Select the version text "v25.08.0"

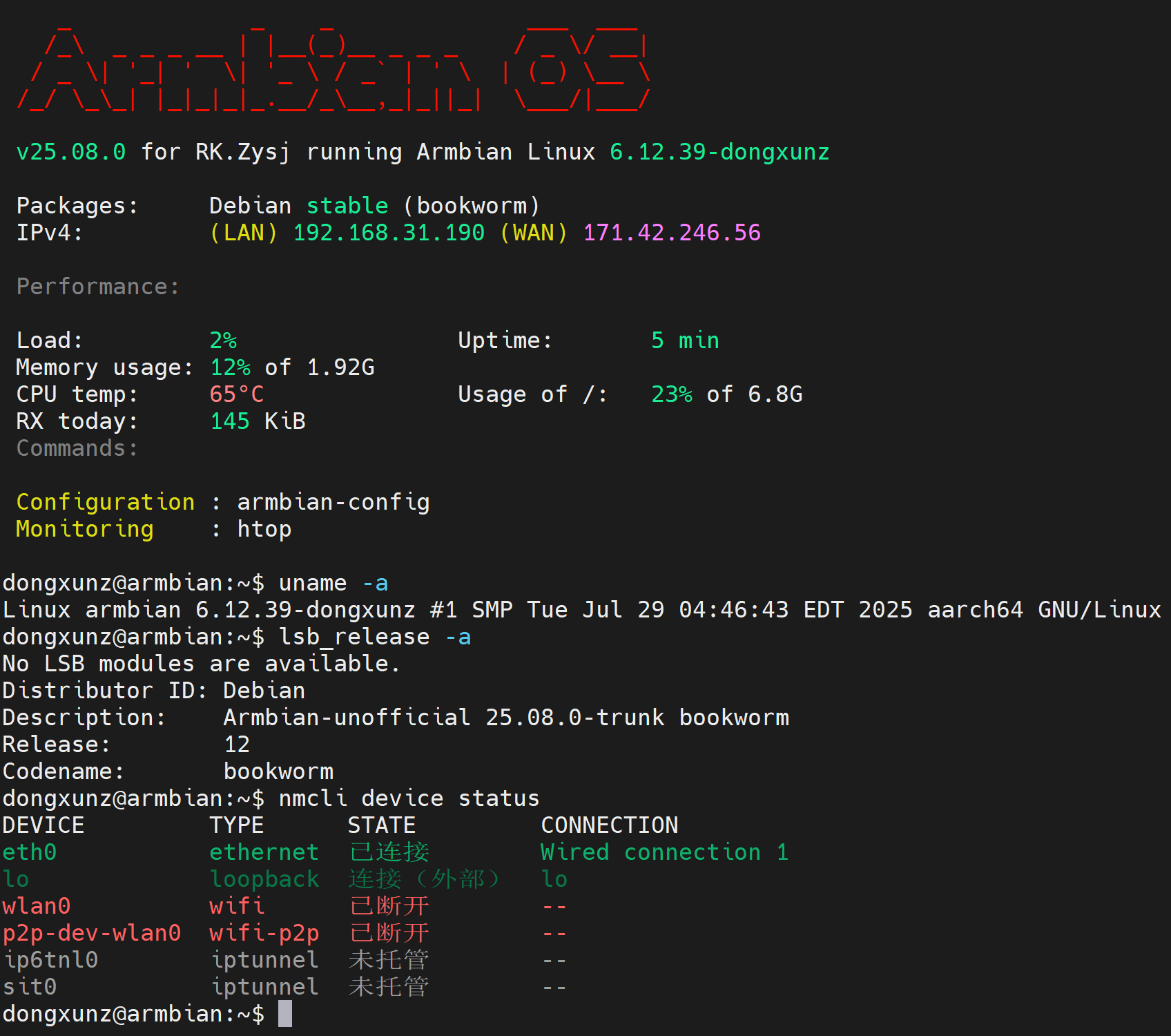click(71, 152)
